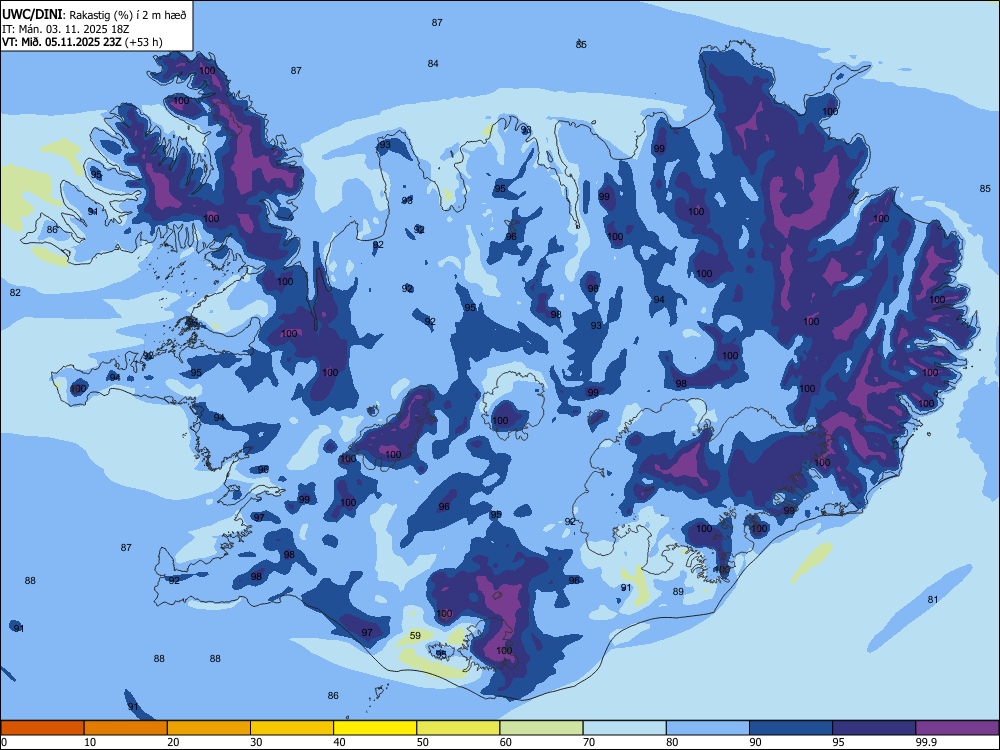Click the '80' legend tick label
This screenshot has width=1000, height=750.
click(x=672, y=742)
